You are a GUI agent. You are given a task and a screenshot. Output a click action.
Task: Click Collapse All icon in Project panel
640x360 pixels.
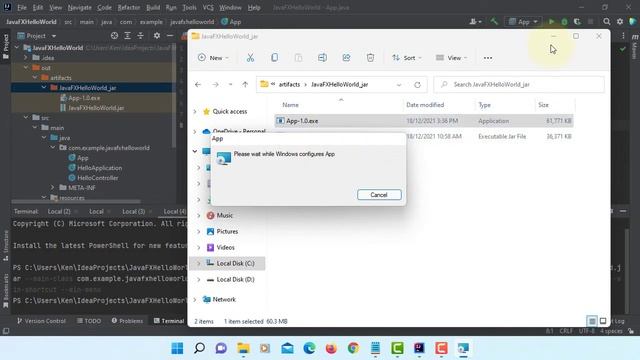coord(140,36)
